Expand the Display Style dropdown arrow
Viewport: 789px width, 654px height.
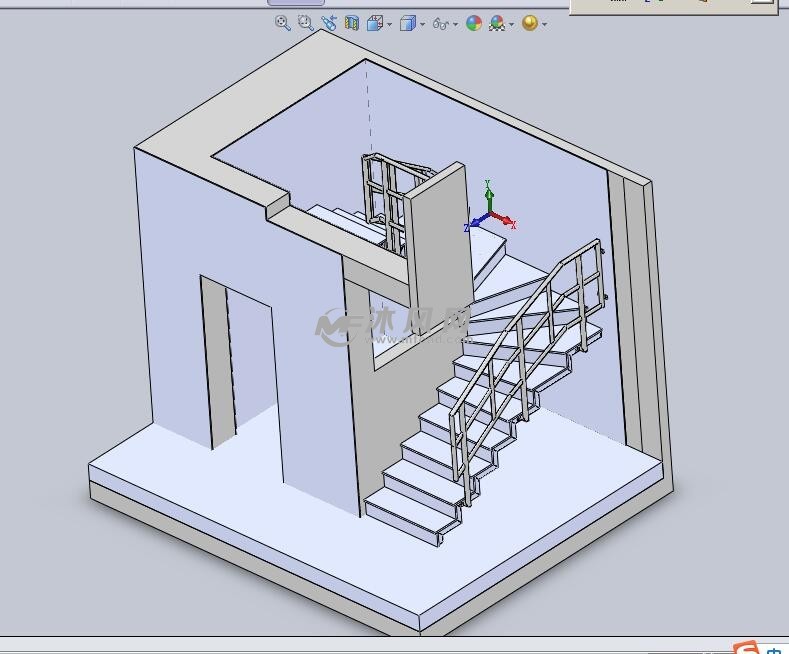pyautogui.click(x=422, y=24)
